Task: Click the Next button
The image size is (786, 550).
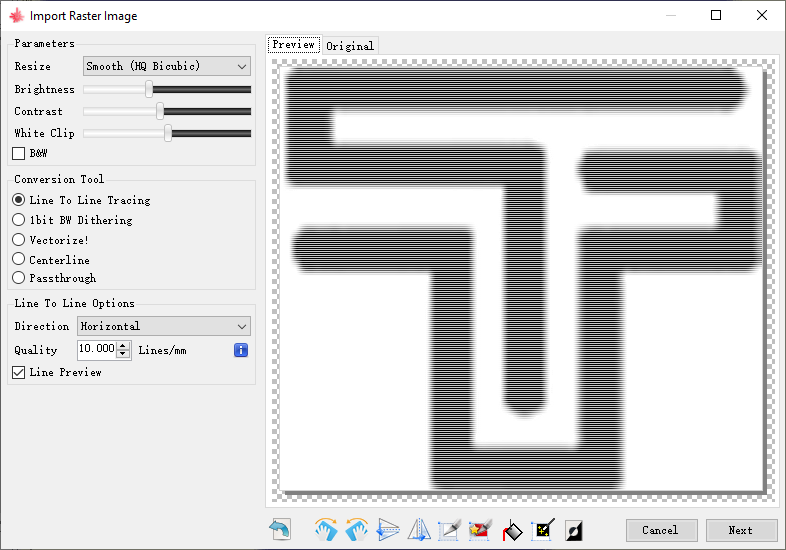Action: 741,530
